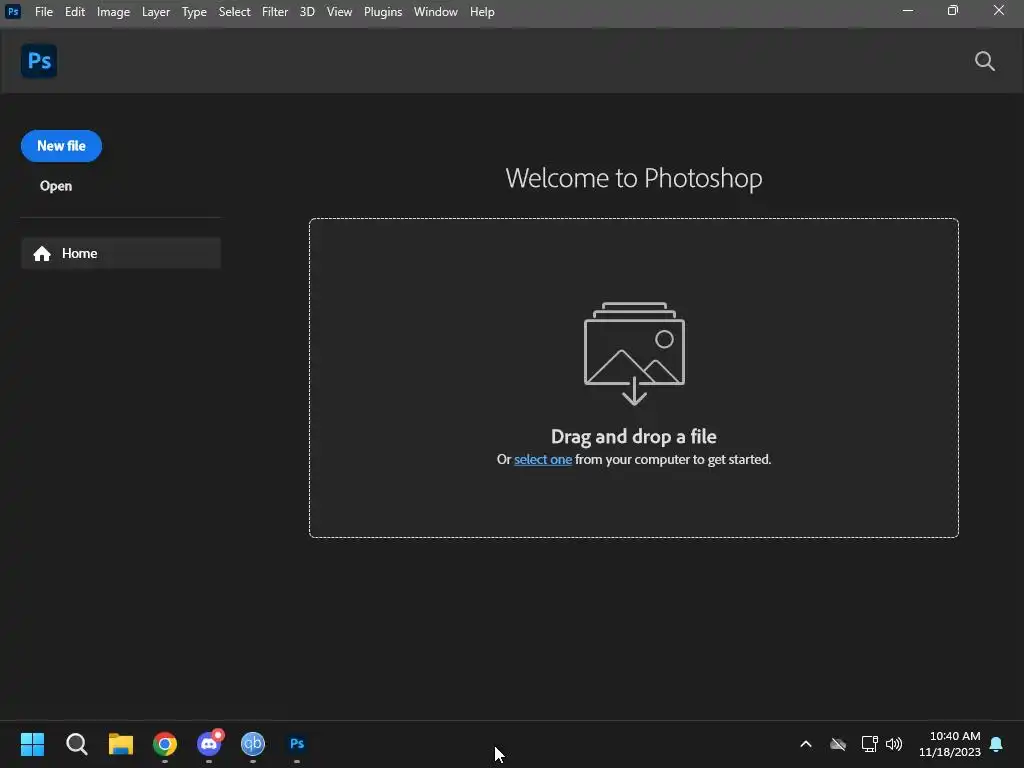Open the Image menu
Viewport: 1024px width, 768px height.
click(x=113, y=12)
